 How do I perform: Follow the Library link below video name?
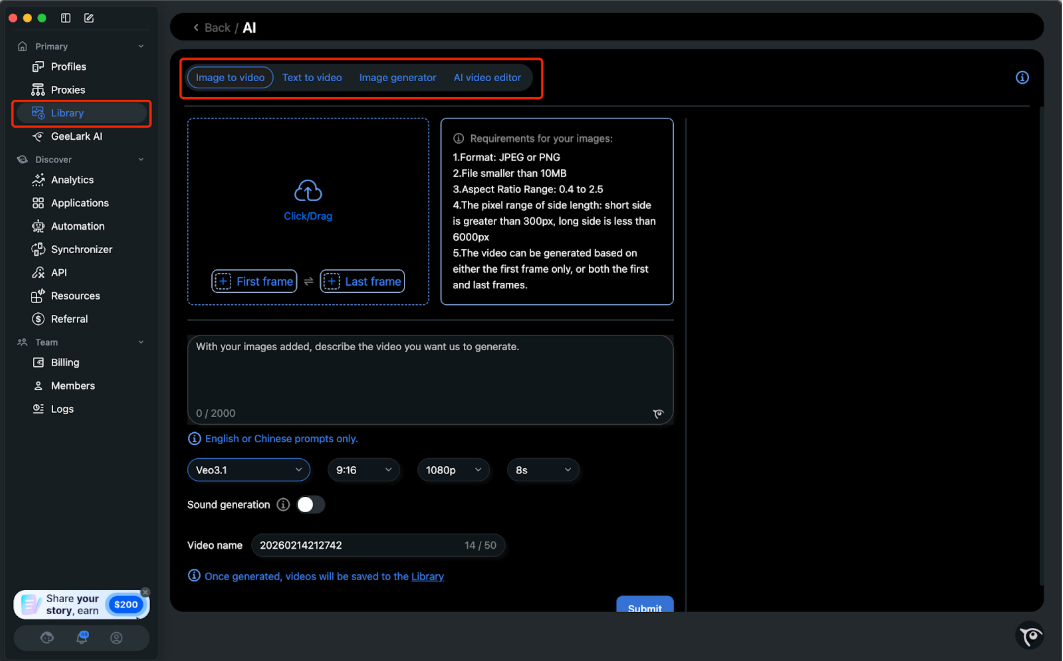coord(427,577)
